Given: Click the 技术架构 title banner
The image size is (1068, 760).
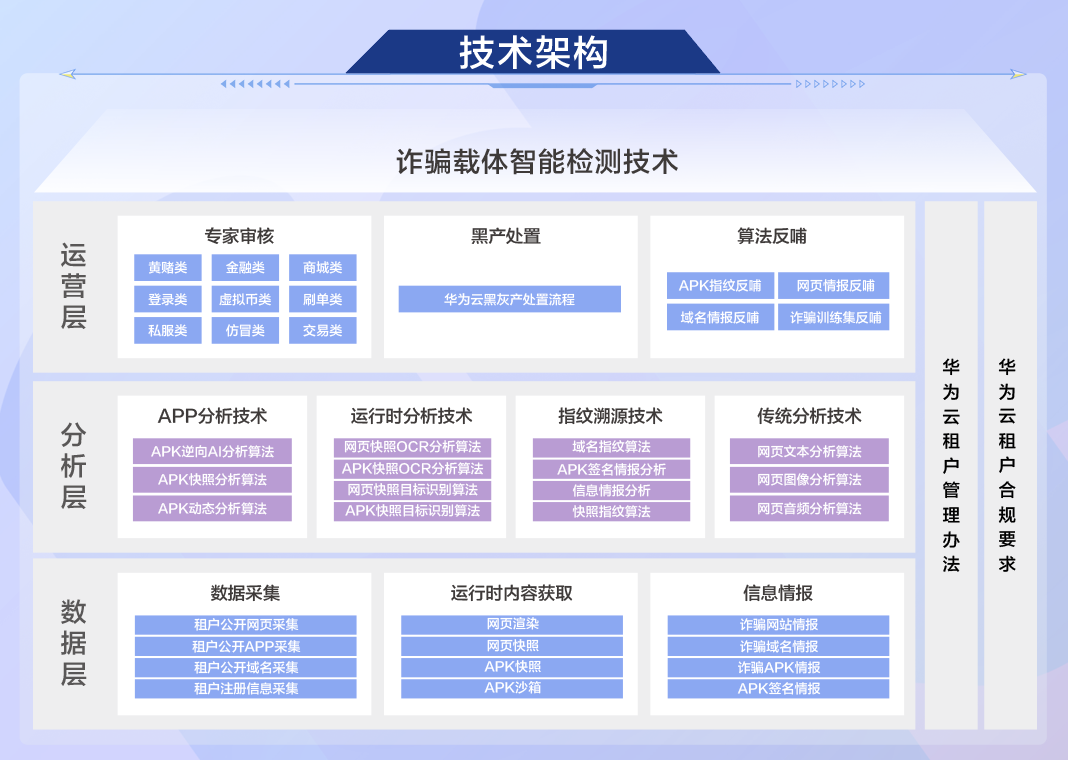Looking at the screenshot, I should tap(533, 52).
